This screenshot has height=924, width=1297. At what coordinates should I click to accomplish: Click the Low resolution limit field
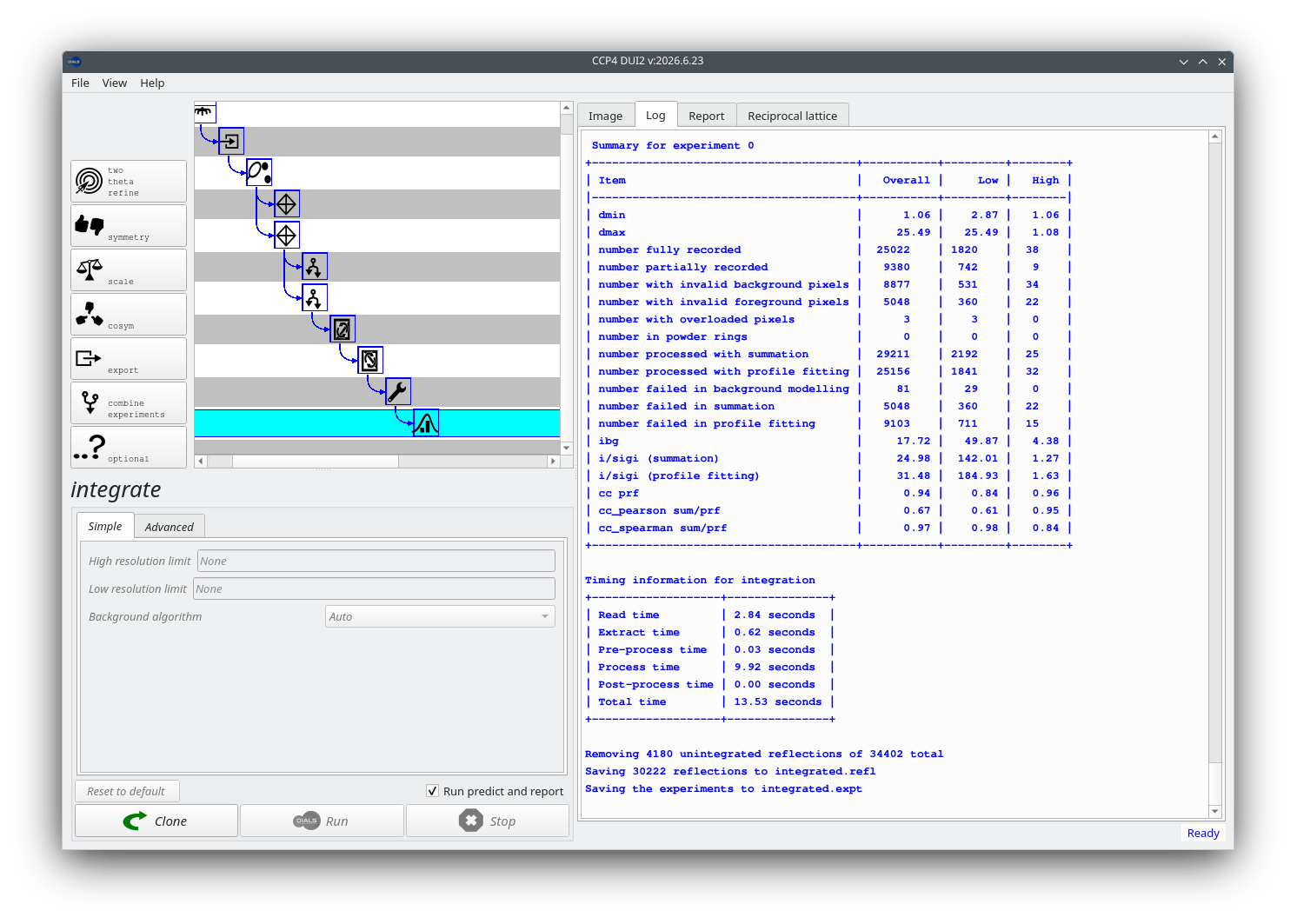click(374, 588)
